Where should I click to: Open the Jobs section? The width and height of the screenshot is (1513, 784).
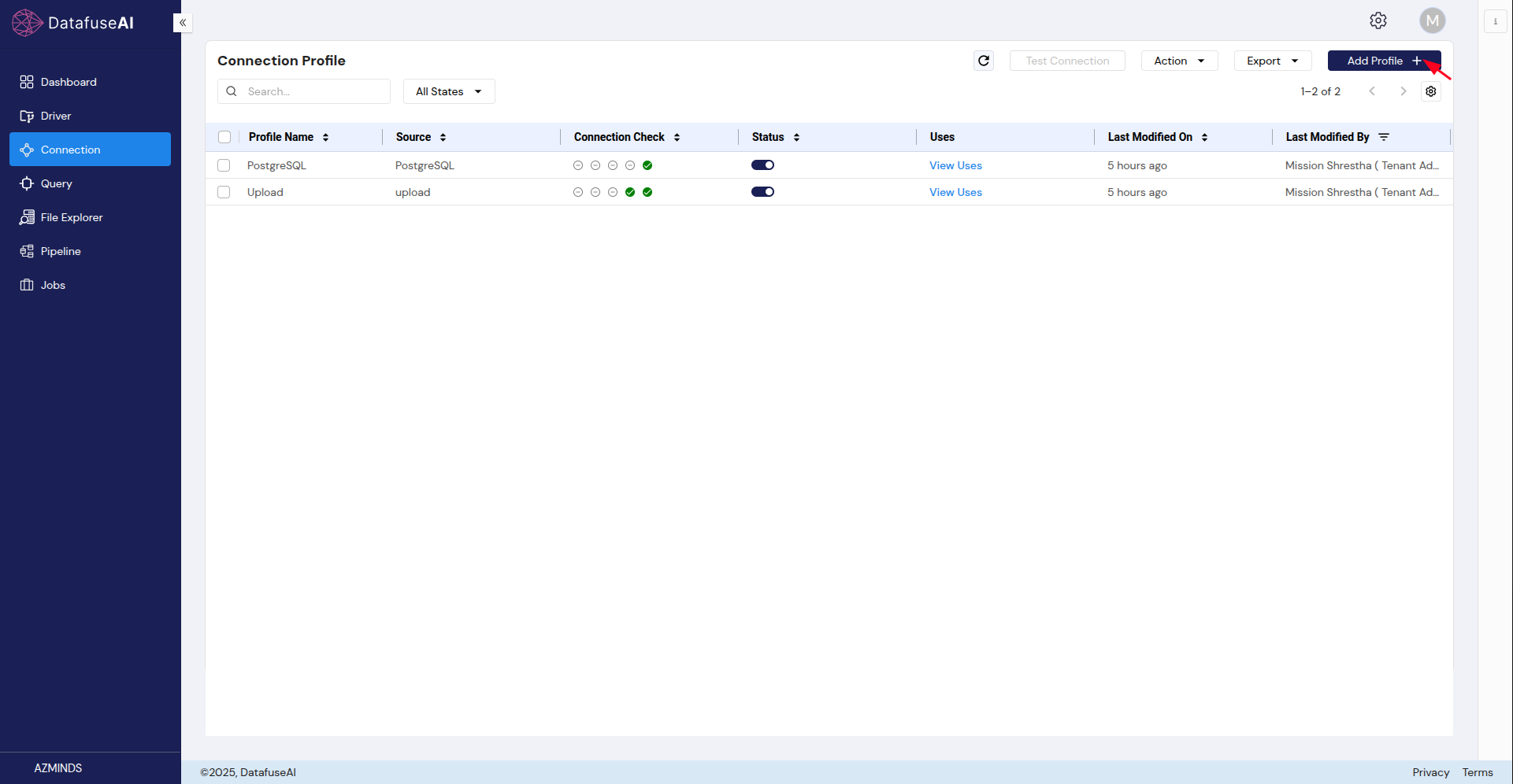coord(52,284)
